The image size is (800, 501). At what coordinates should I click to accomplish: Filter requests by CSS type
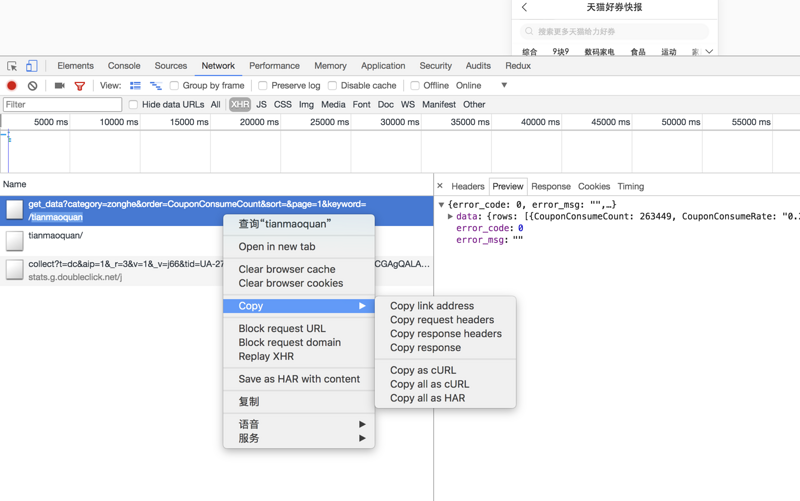click(x=283, y=105)
